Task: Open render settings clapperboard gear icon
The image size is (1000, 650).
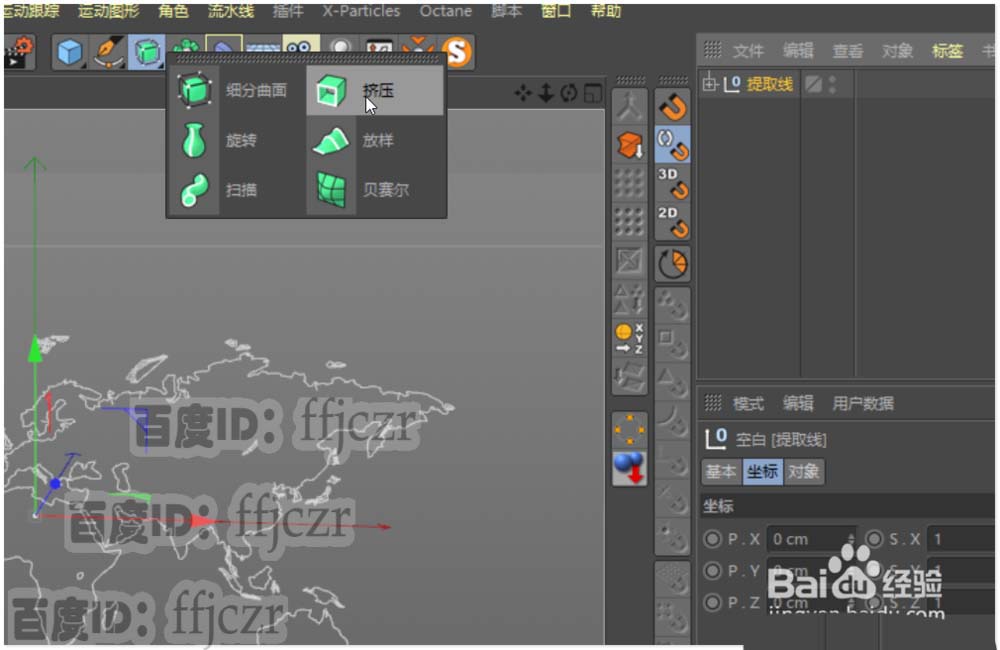Action: point(18,52)
